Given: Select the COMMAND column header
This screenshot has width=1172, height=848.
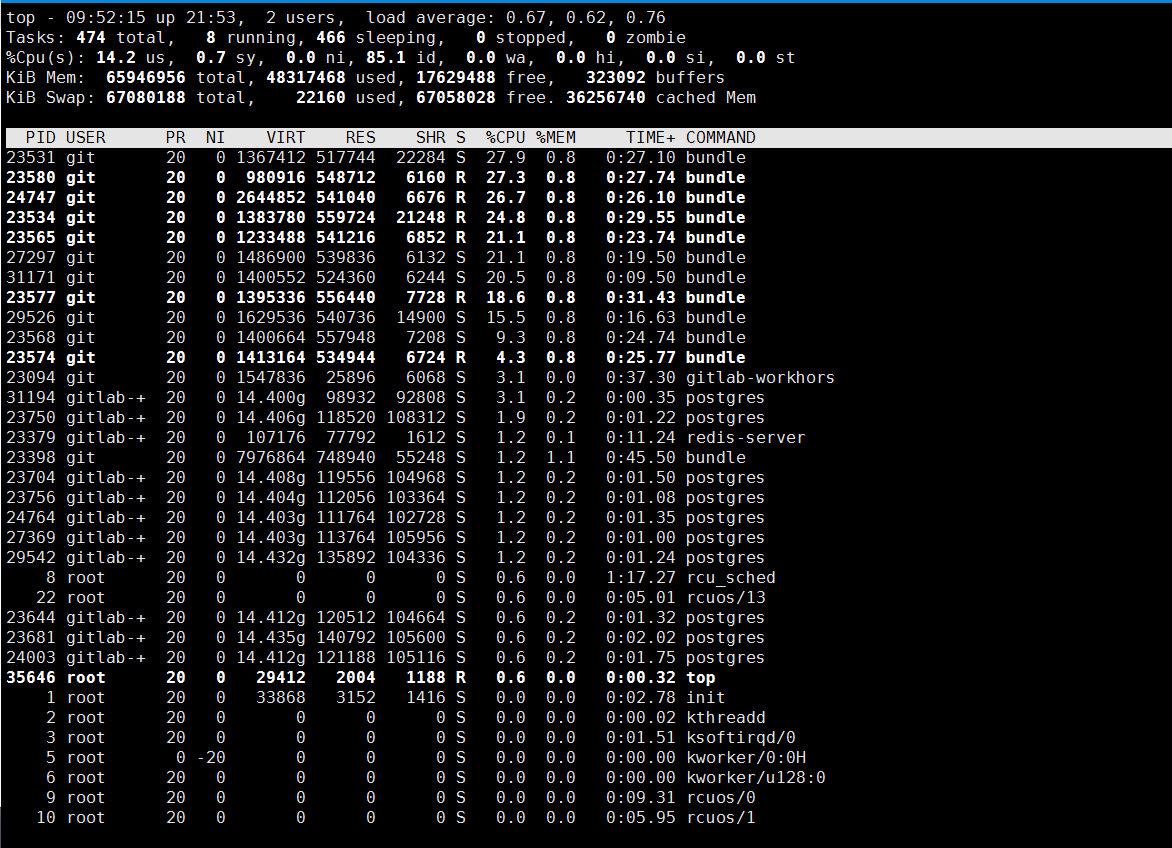Looking at the screenshot, I should click(x=721, y=137).
